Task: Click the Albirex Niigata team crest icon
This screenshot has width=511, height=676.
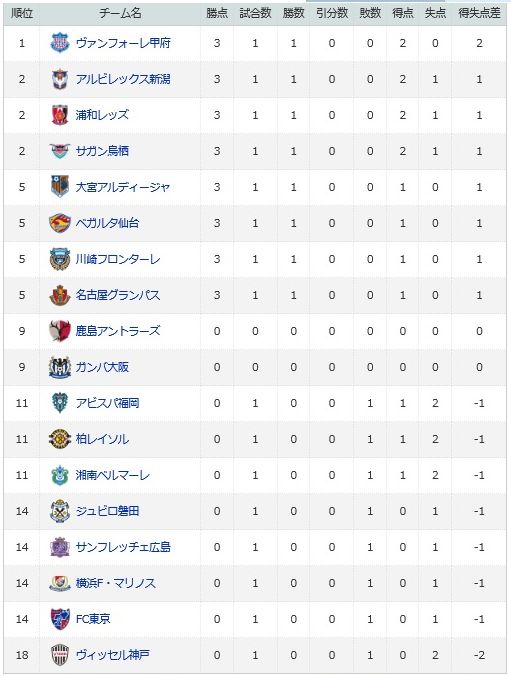Action: coord(60,79)
